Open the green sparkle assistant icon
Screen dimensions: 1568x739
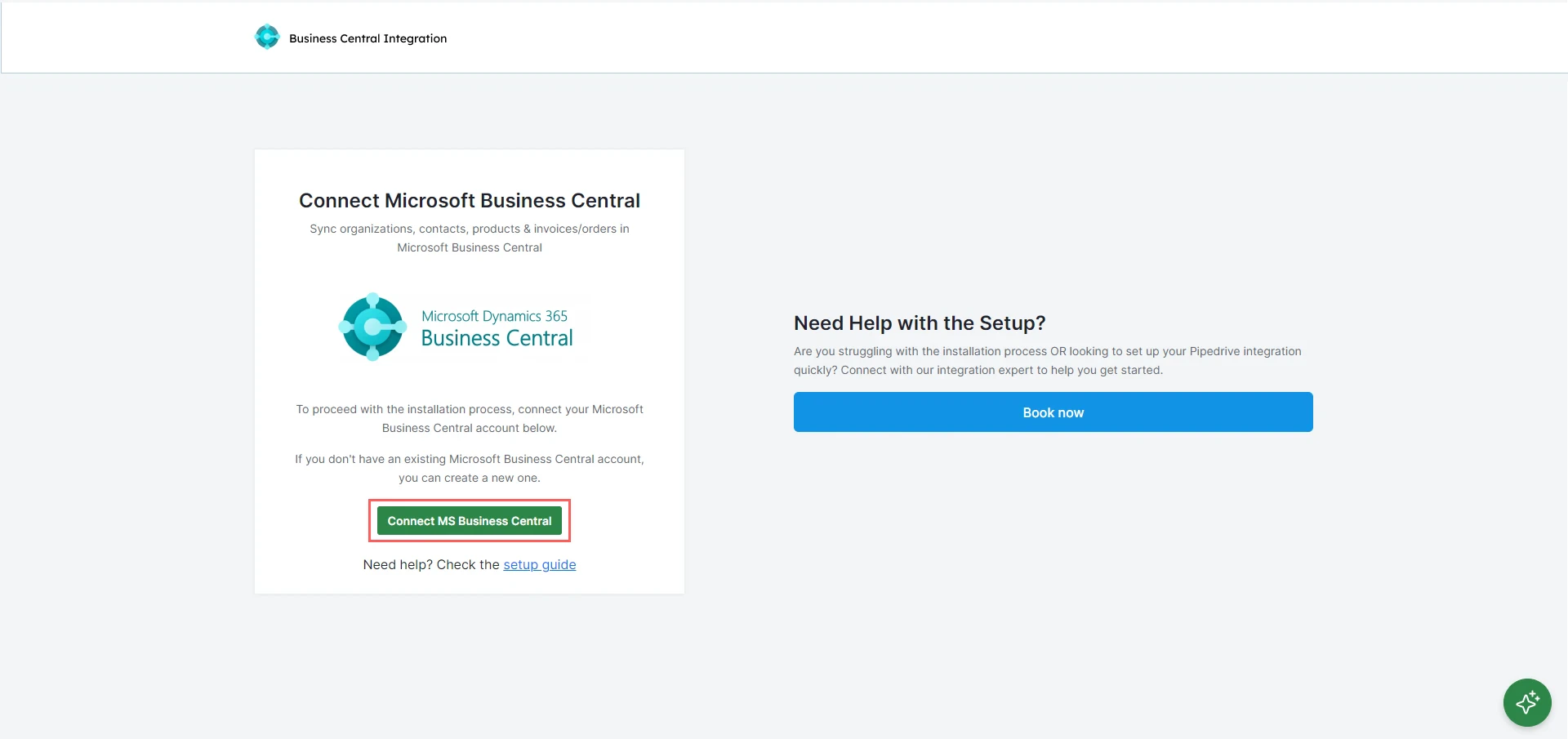coord(1527,702)
